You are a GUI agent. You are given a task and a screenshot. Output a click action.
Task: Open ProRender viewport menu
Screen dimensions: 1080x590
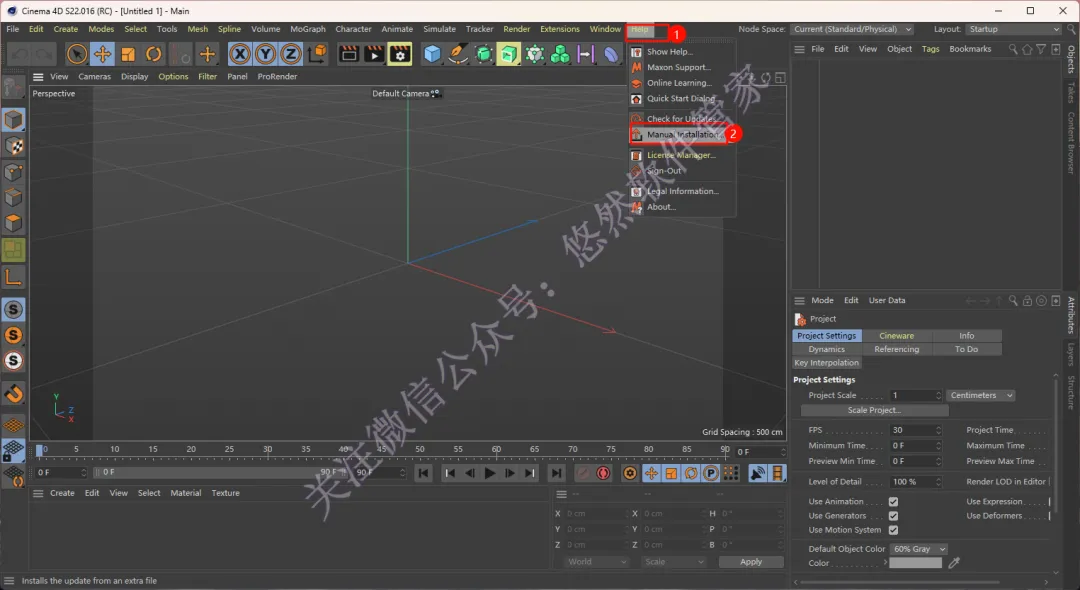(x=277, y=76)
